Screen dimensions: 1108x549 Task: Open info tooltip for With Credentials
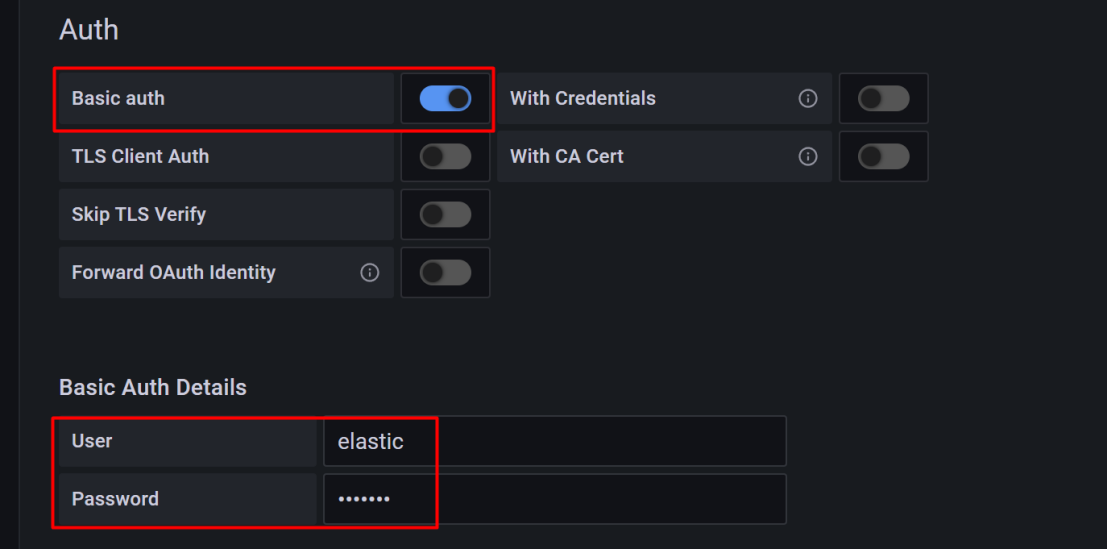pyautogui.click(x=808, y=98)
